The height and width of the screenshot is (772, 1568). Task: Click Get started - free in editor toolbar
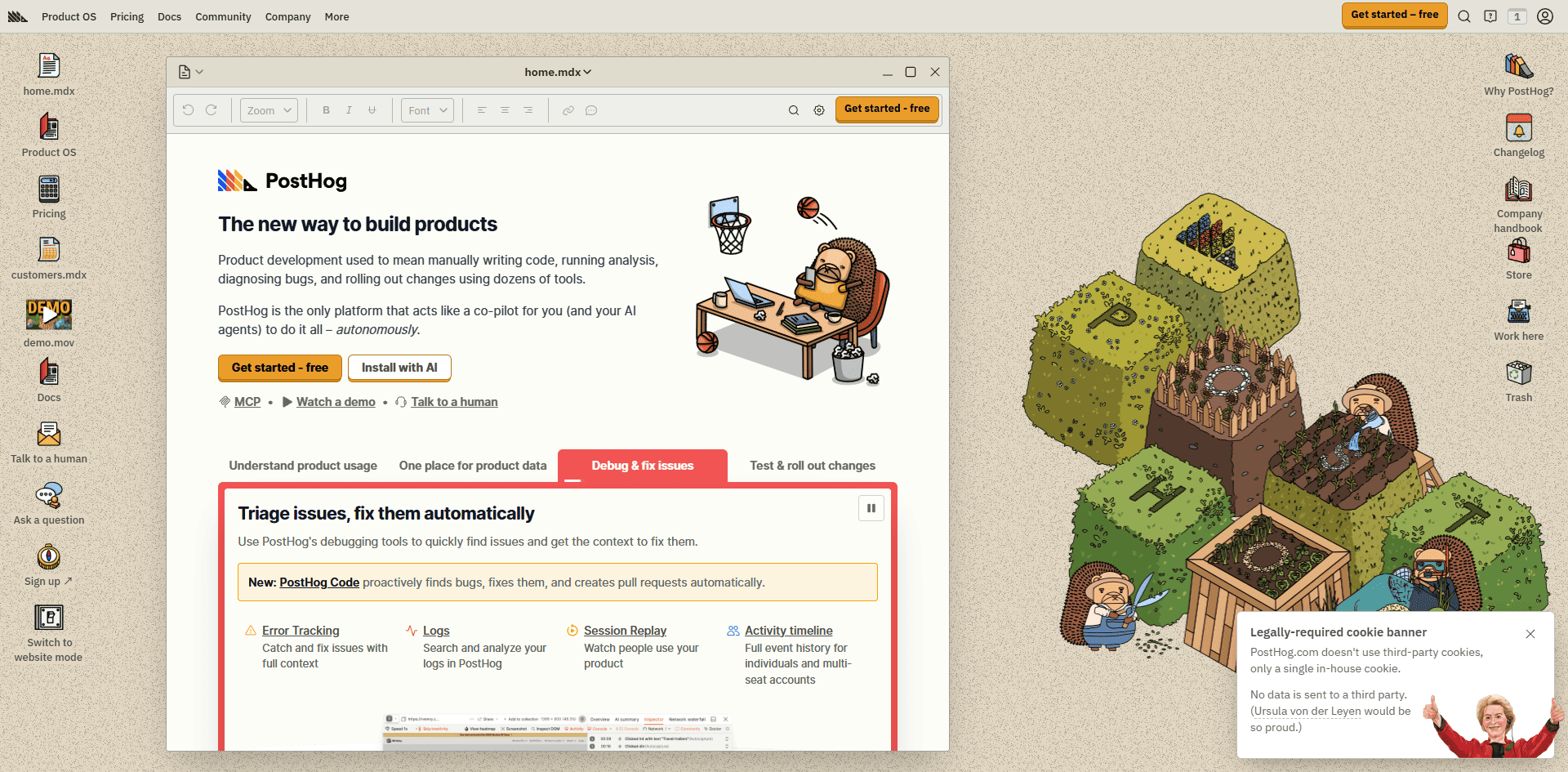(x=887, y=109)
